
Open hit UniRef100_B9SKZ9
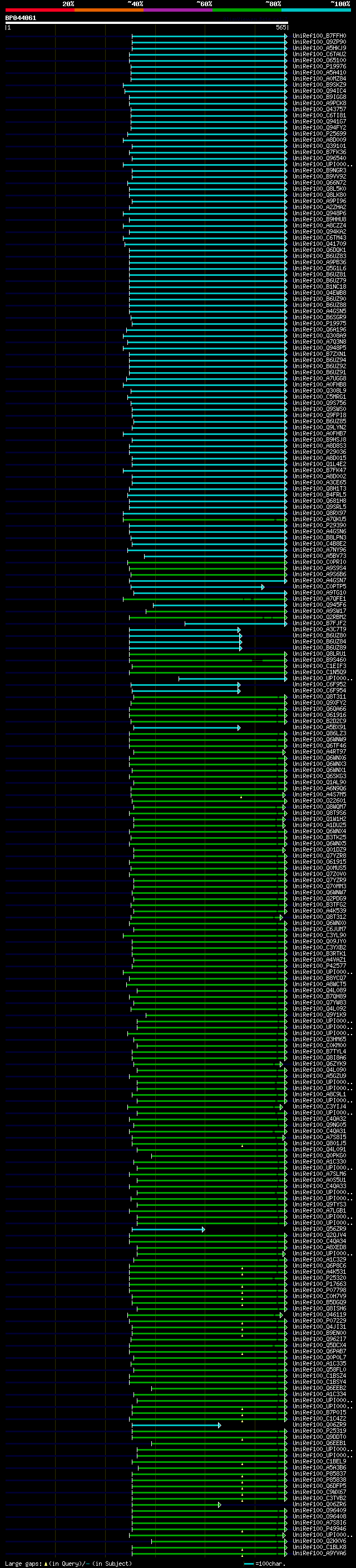tap(319, 85)
